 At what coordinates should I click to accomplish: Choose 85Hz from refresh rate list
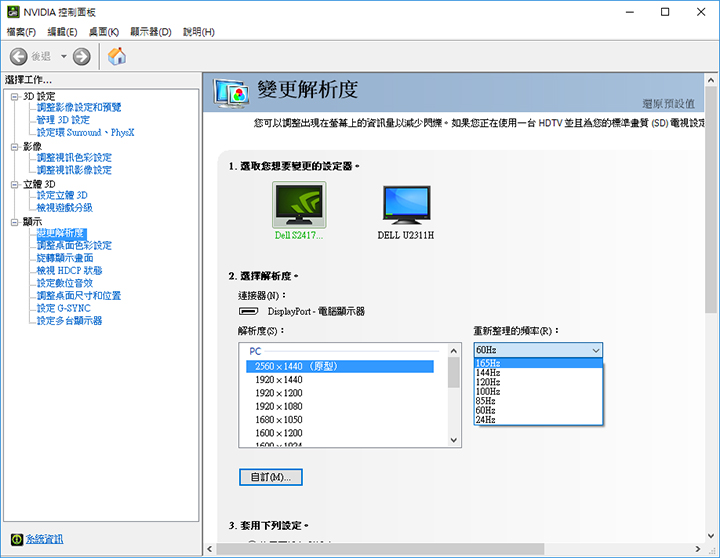pos(538,401)
